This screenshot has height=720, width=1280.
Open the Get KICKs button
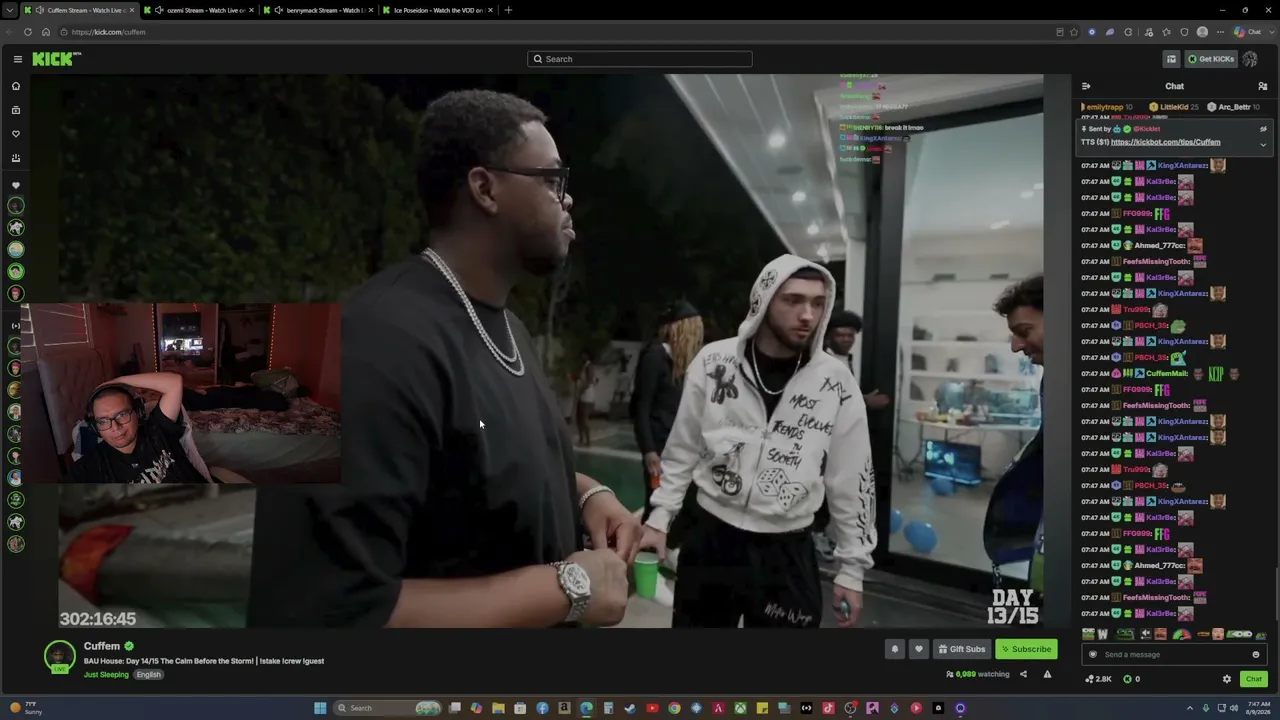tap(1210, 59)
